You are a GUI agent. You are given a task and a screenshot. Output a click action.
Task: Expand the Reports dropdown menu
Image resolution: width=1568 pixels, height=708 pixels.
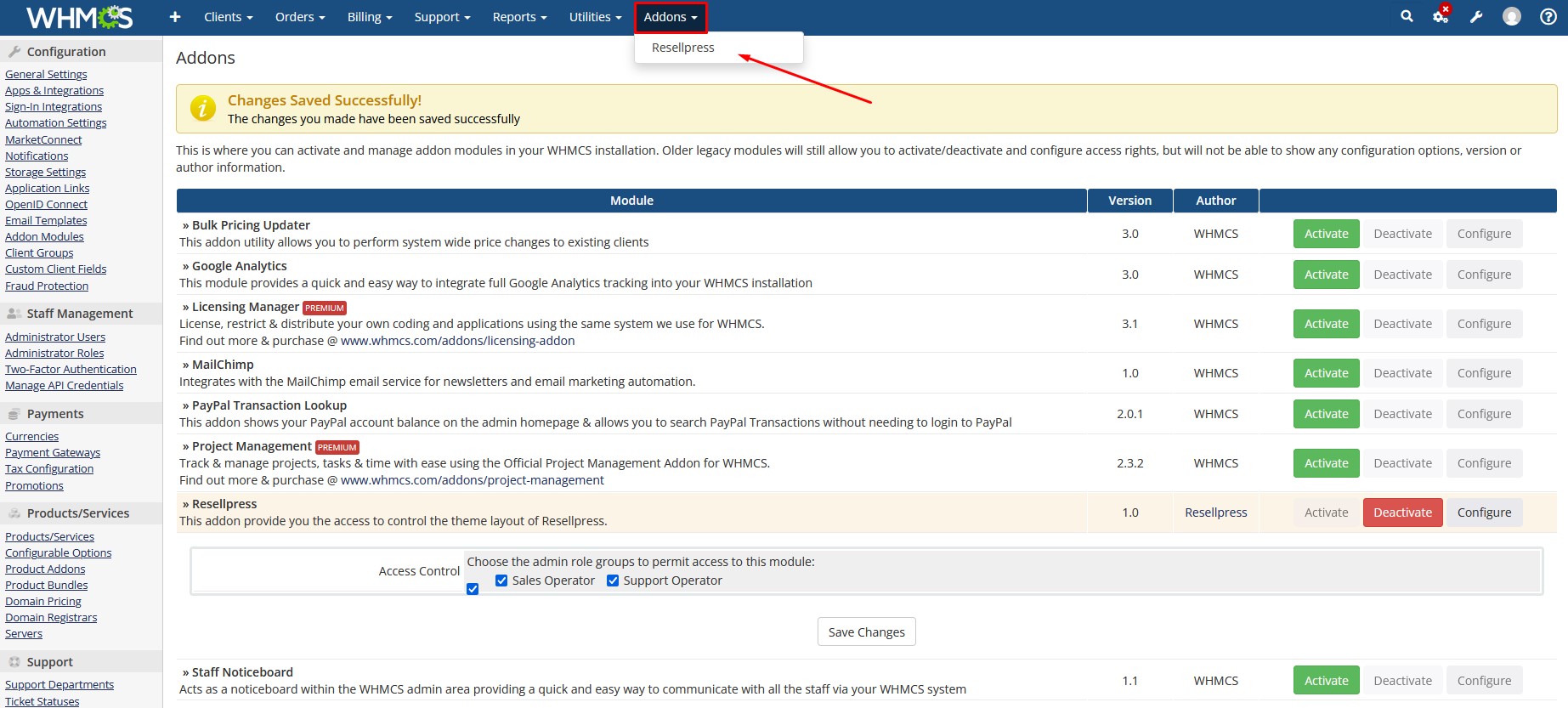click(x=519, y=17)
